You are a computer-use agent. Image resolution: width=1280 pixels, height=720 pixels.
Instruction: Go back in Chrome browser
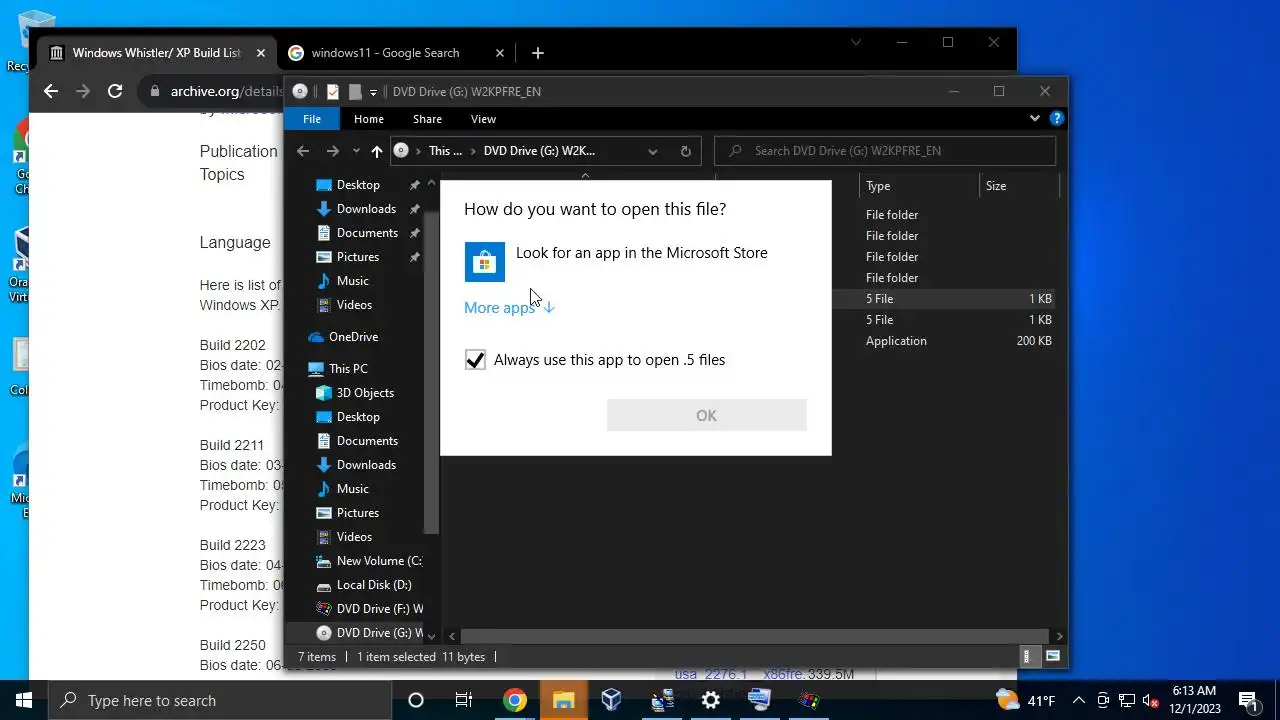point(51,91)
